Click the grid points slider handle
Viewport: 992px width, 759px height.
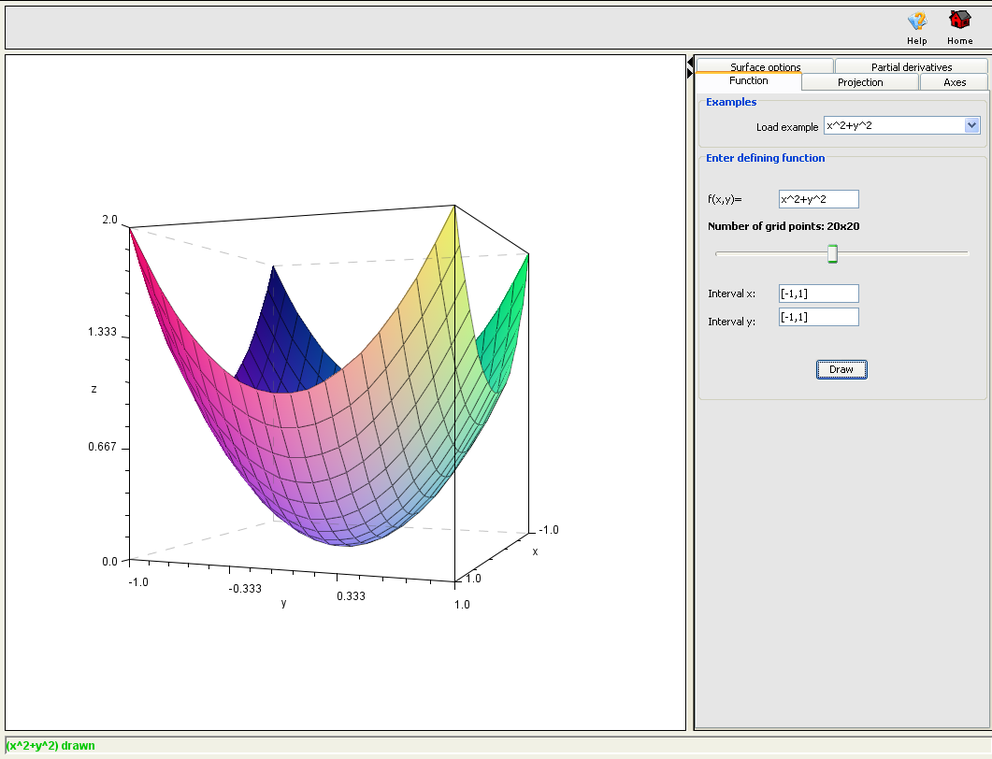click(832, 254)
